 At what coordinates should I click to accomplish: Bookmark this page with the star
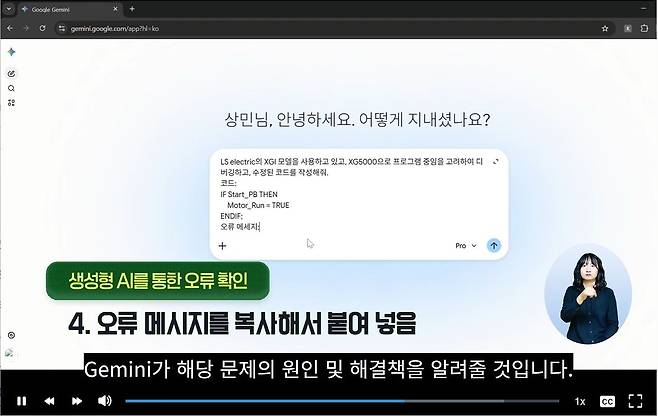click(605, 29)
